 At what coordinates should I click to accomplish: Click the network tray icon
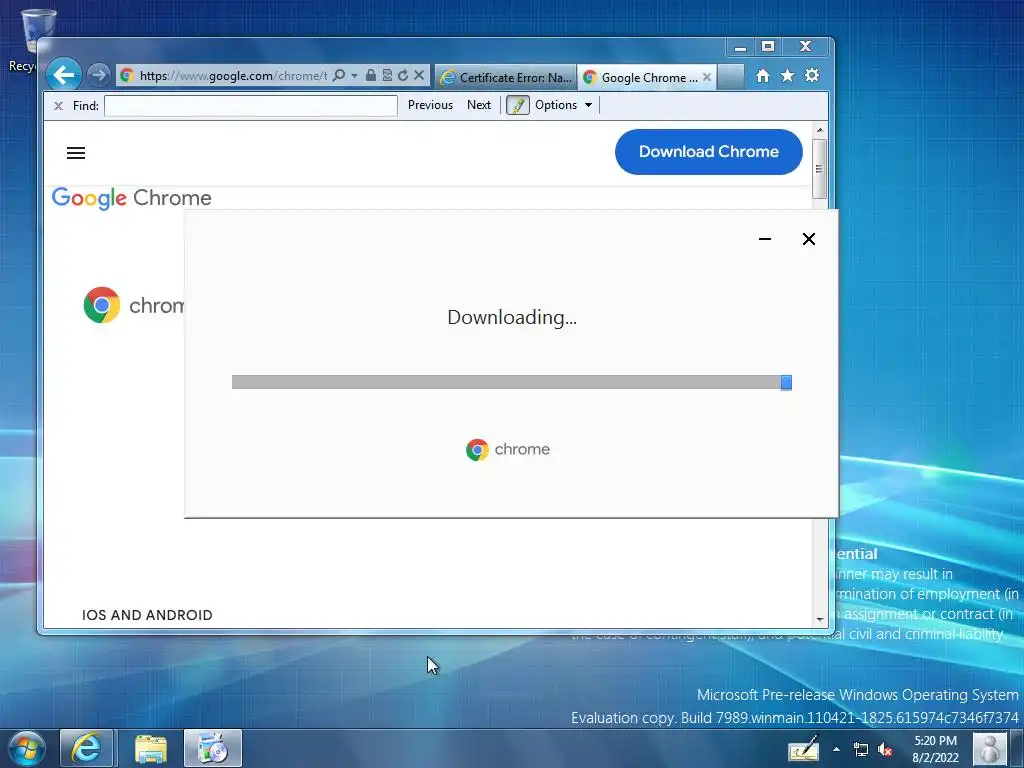[861, 750]
